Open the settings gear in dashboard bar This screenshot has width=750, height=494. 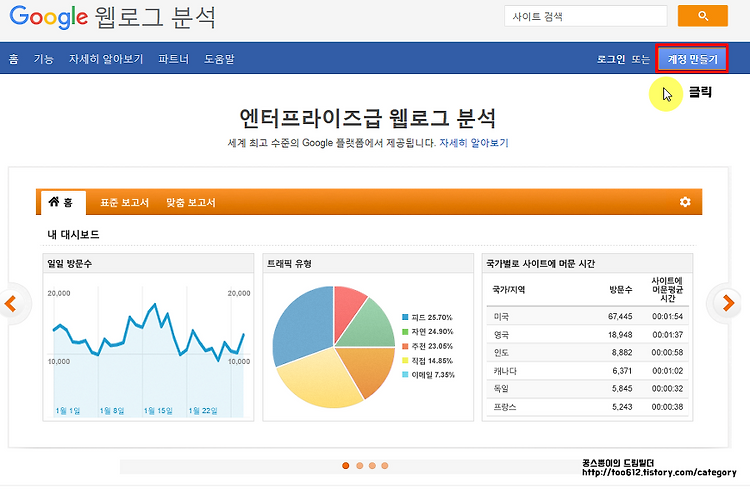pos(685,202)
